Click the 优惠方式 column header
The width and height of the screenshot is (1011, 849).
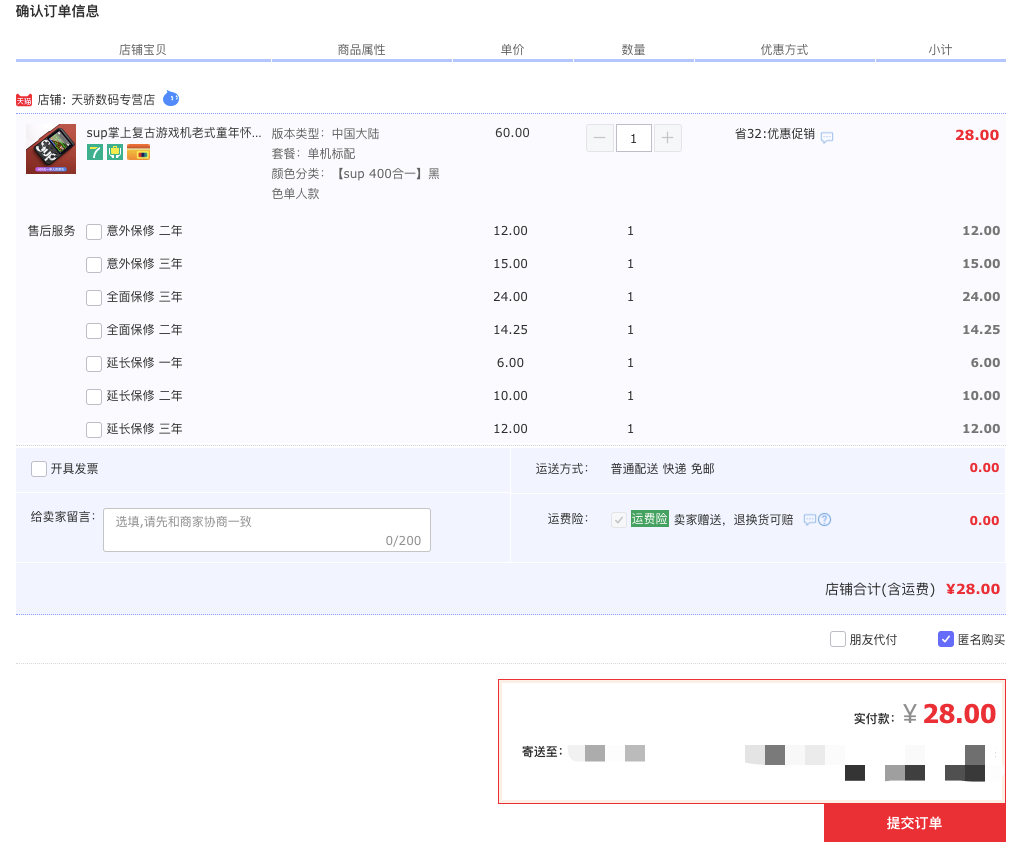784,50
